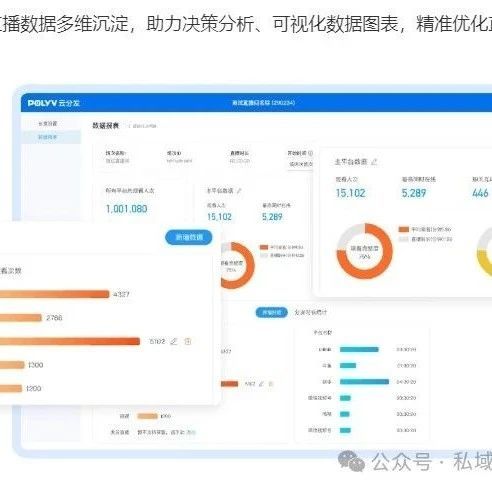
Task: Click the live room title in the blue header
Action: pos(263,103)
